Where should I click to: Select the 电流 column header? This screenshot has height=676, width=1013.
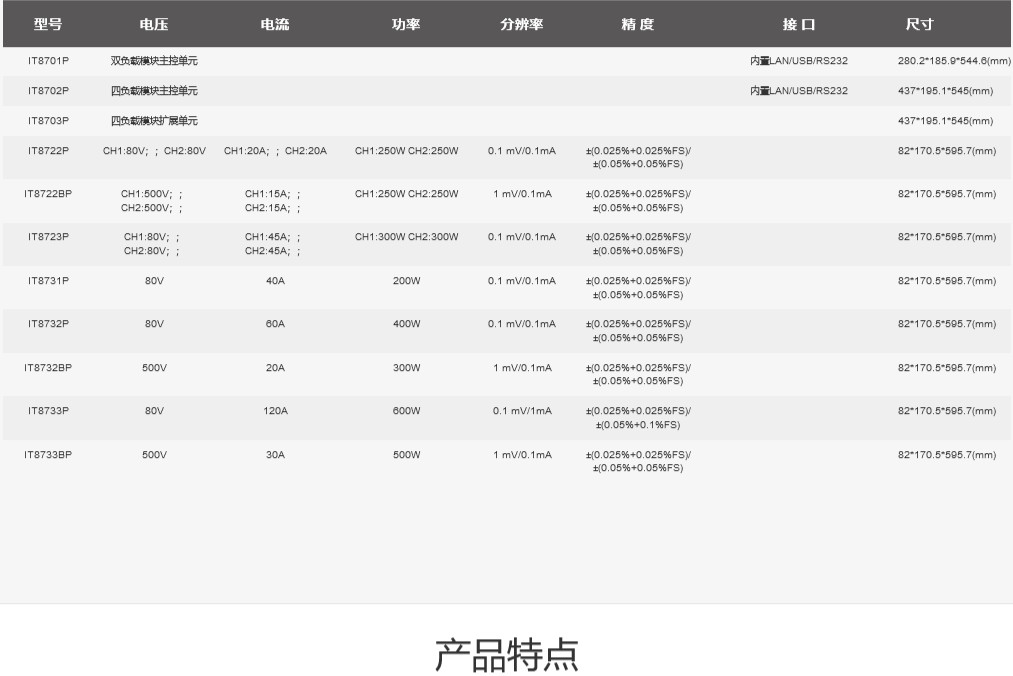tap(274, 25)
